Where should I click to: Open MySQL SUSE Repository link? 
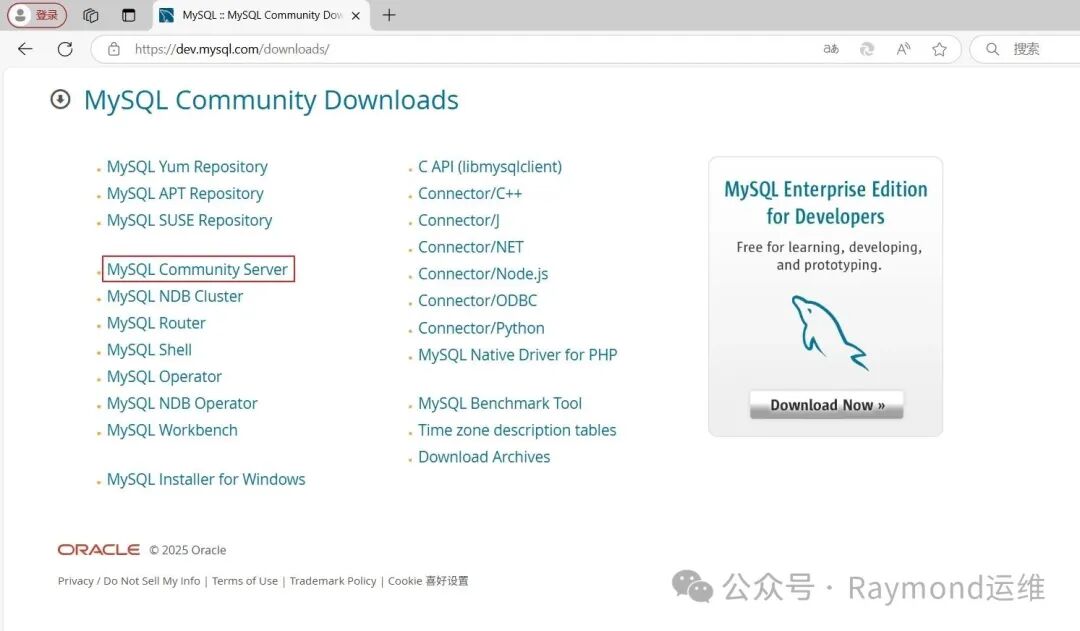tap(189, 220)
